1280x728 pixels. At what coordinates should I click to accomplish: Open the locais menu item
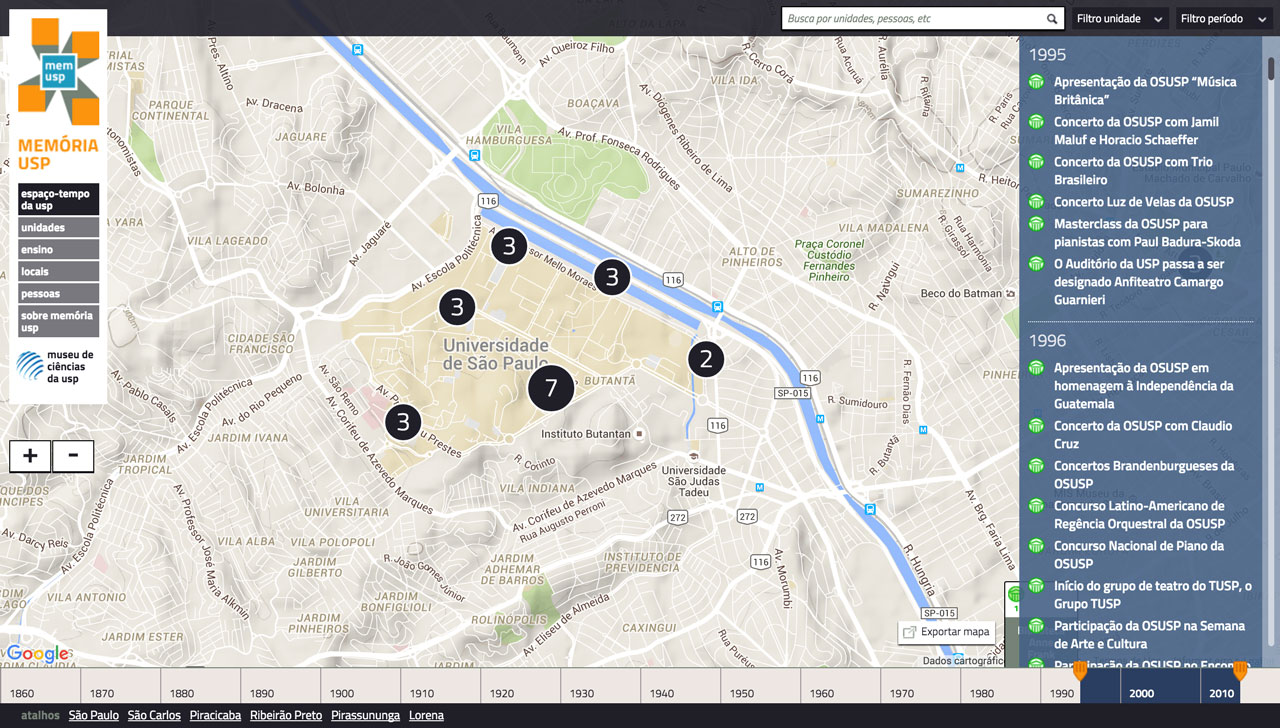click(x=58, y=272)
